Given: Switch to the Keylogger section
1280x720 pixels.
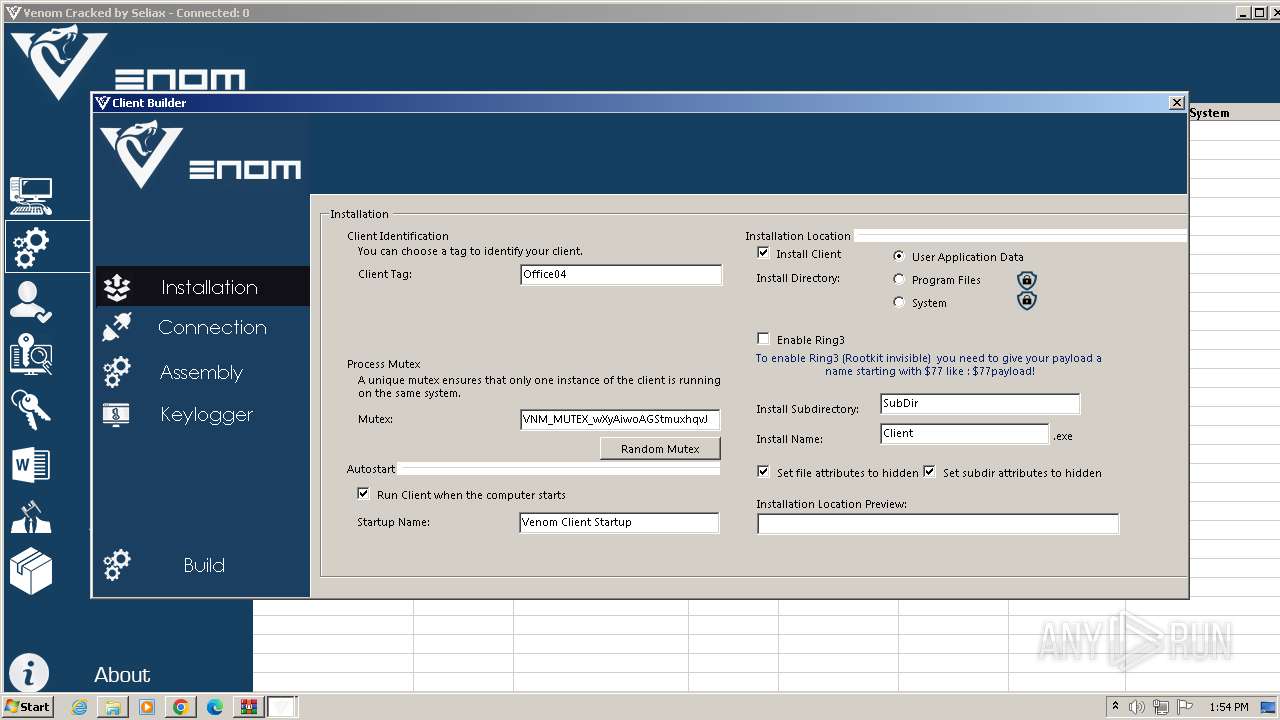Looking at the screenshot, I should pos(206,415).
